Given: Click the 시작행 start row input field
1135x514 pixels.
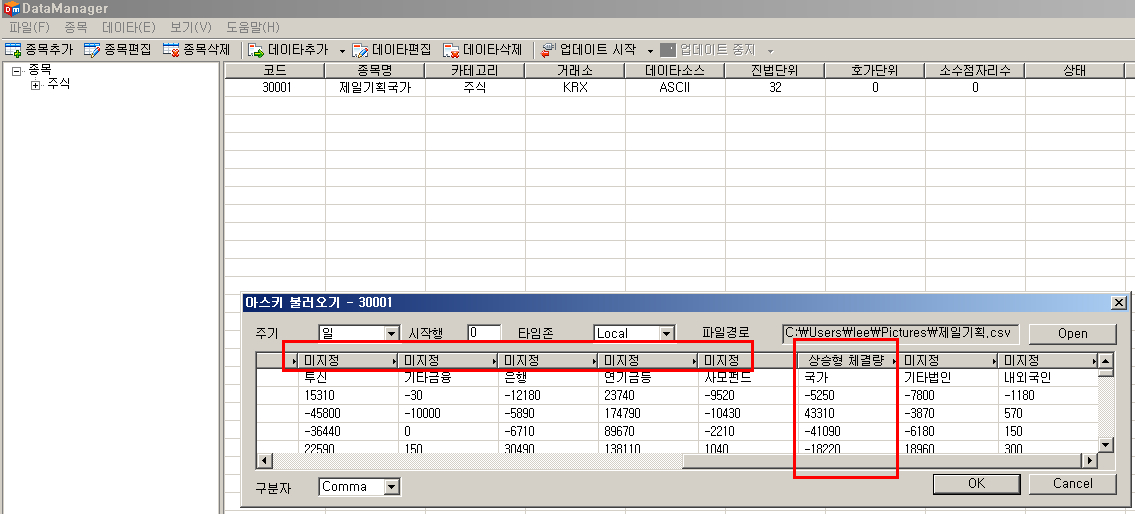Looking at the screenshot, I should (x=484, y=334).
